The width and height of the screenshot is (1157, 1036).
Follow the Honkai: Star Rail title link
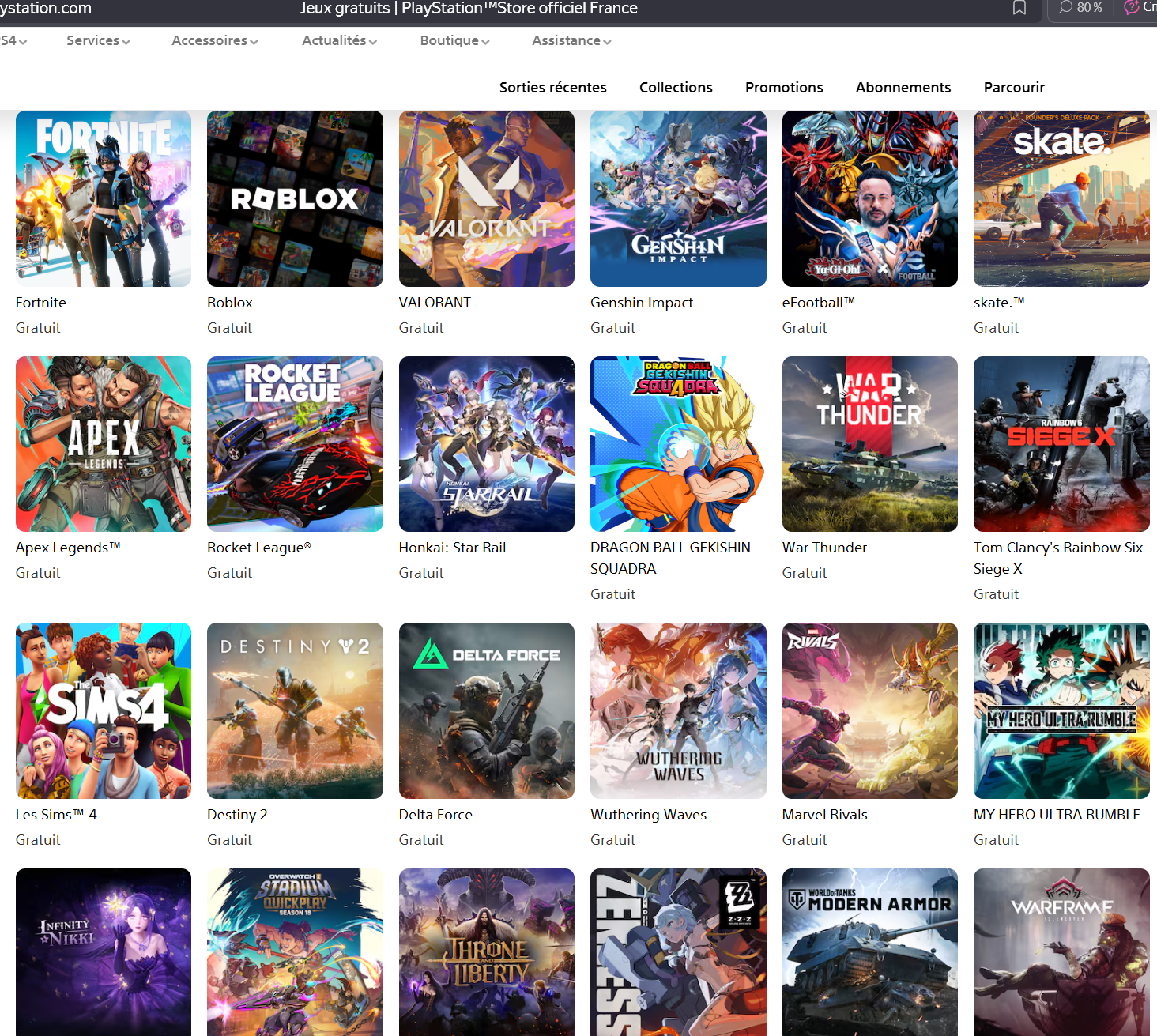click(x=452, y=548)
